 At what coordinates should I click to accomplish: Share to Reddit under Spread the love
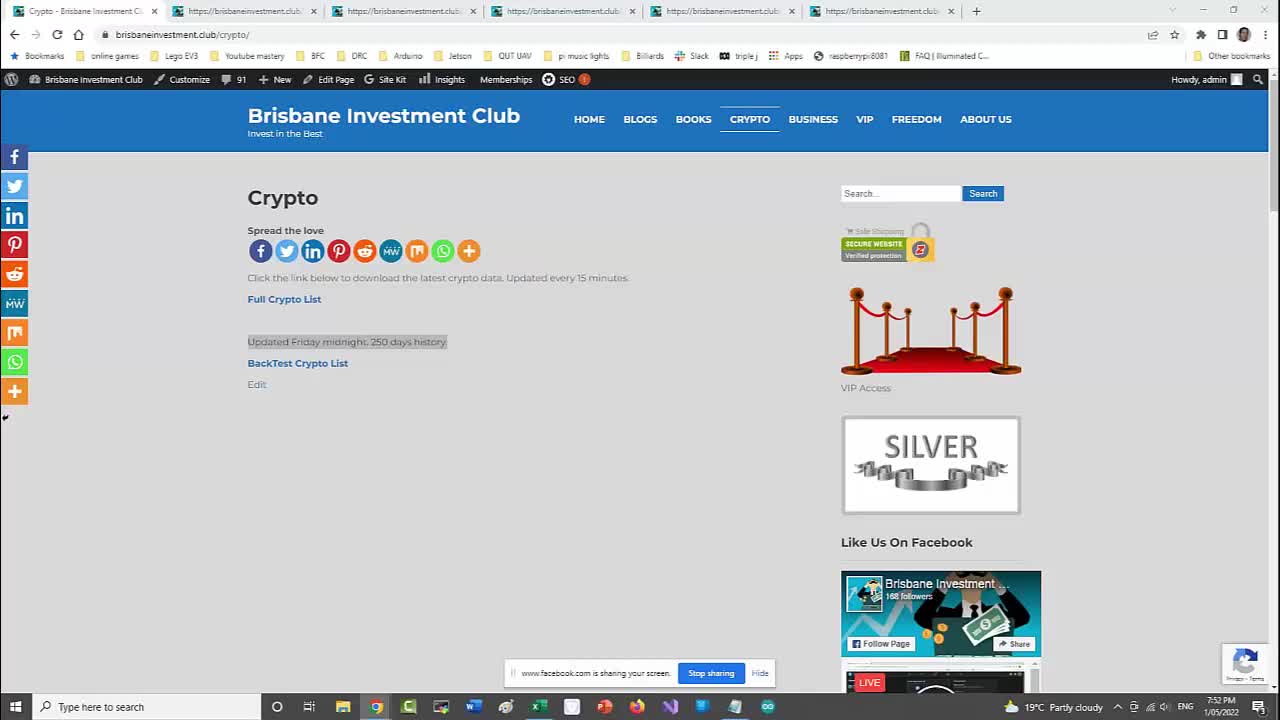pyautogui.click(x=364, y=251)
